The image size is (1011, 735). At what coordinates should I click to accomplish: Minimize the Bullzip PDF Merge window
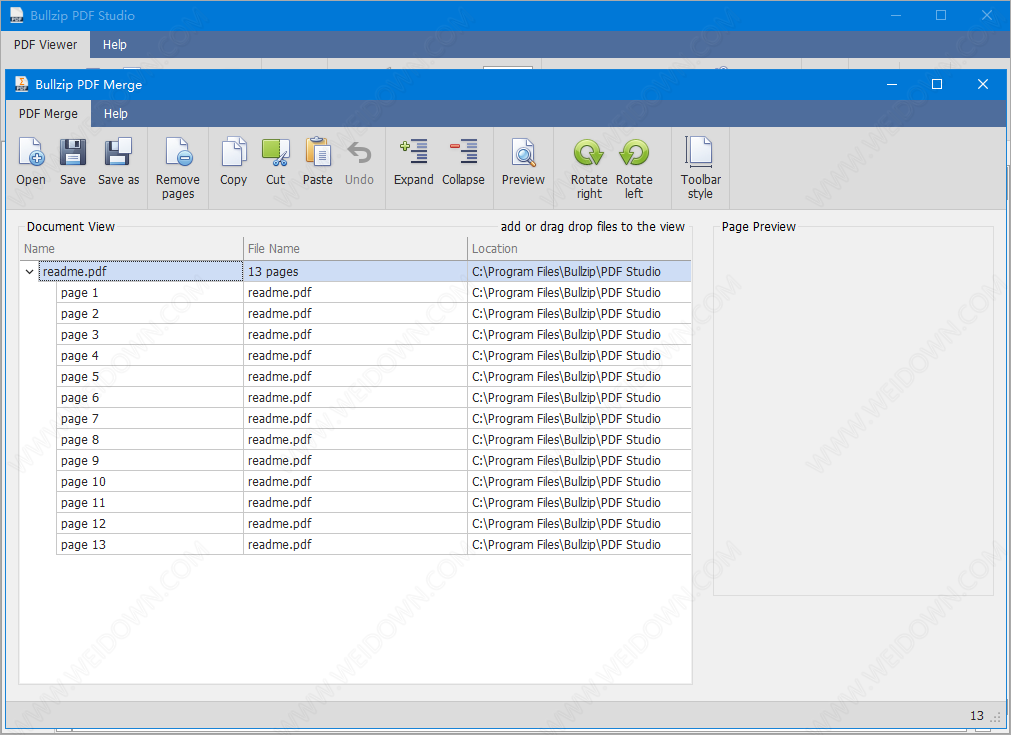pyautogui.click(x=892, y=84)
